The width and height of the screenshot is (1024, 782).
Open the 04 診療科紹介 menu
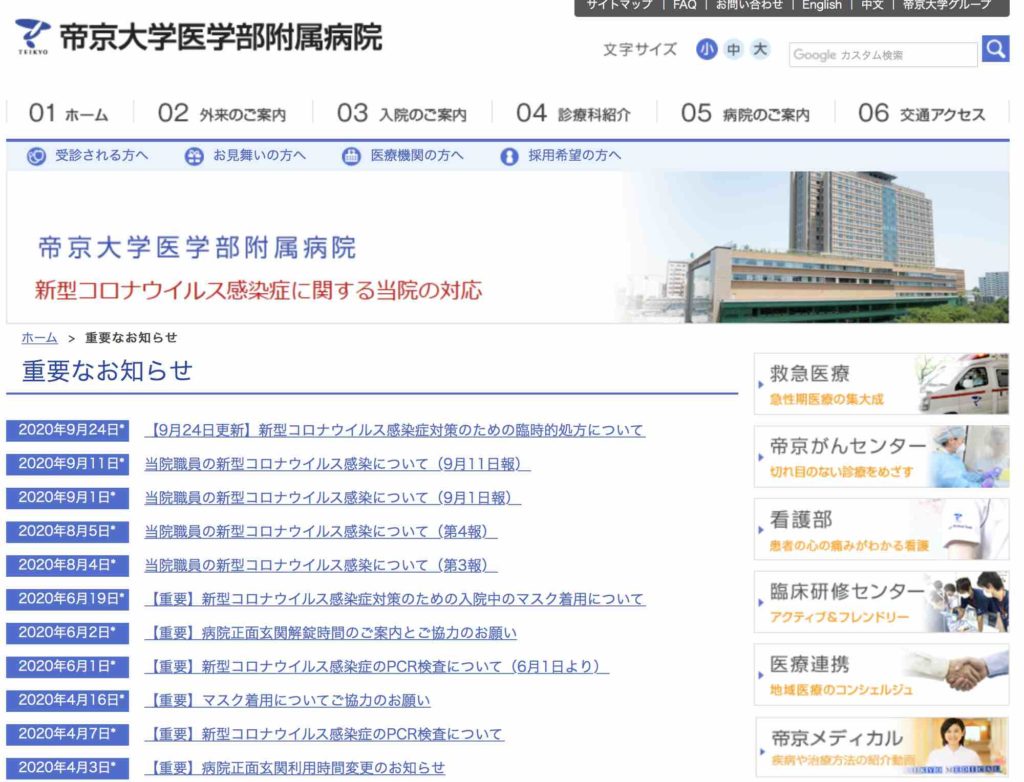[573, 113]
